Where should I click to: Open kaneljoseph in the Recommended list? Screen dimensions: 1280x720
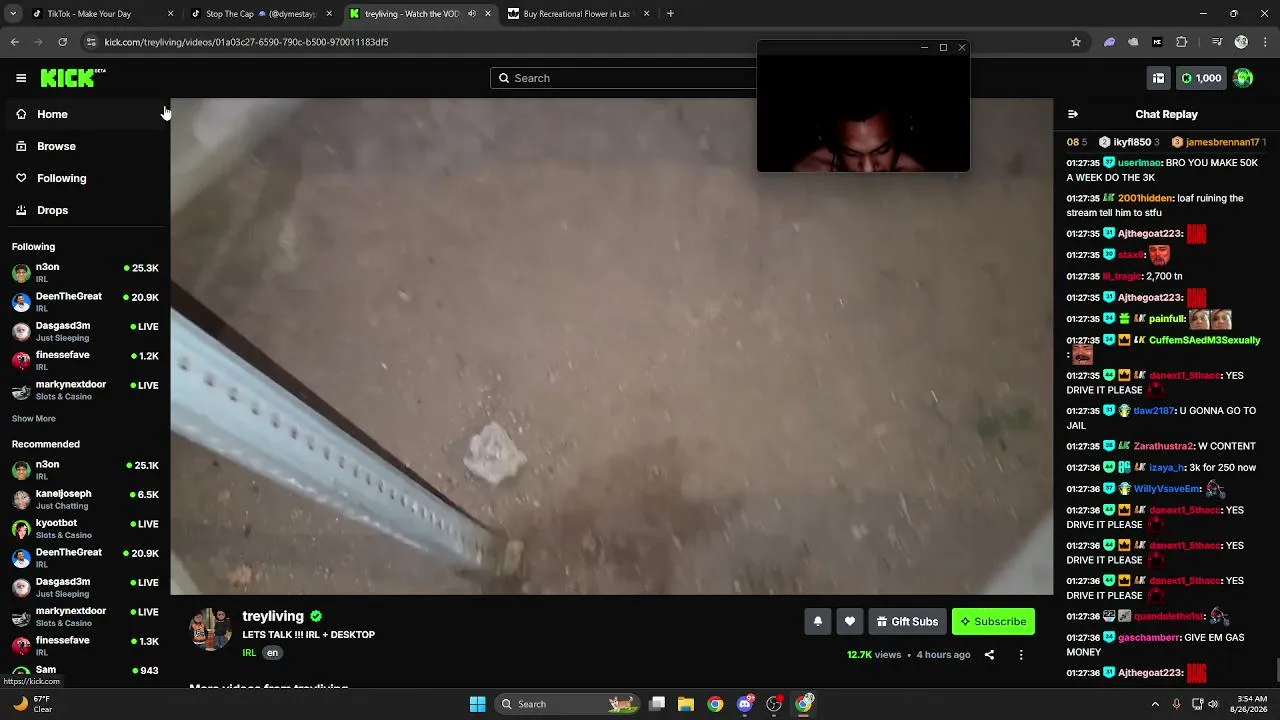[x=84, y=499]
